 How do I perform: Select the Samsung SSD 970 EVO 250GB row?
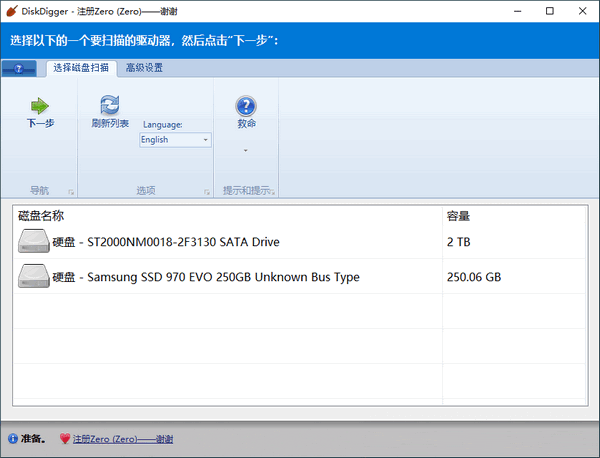pos(300,277)
